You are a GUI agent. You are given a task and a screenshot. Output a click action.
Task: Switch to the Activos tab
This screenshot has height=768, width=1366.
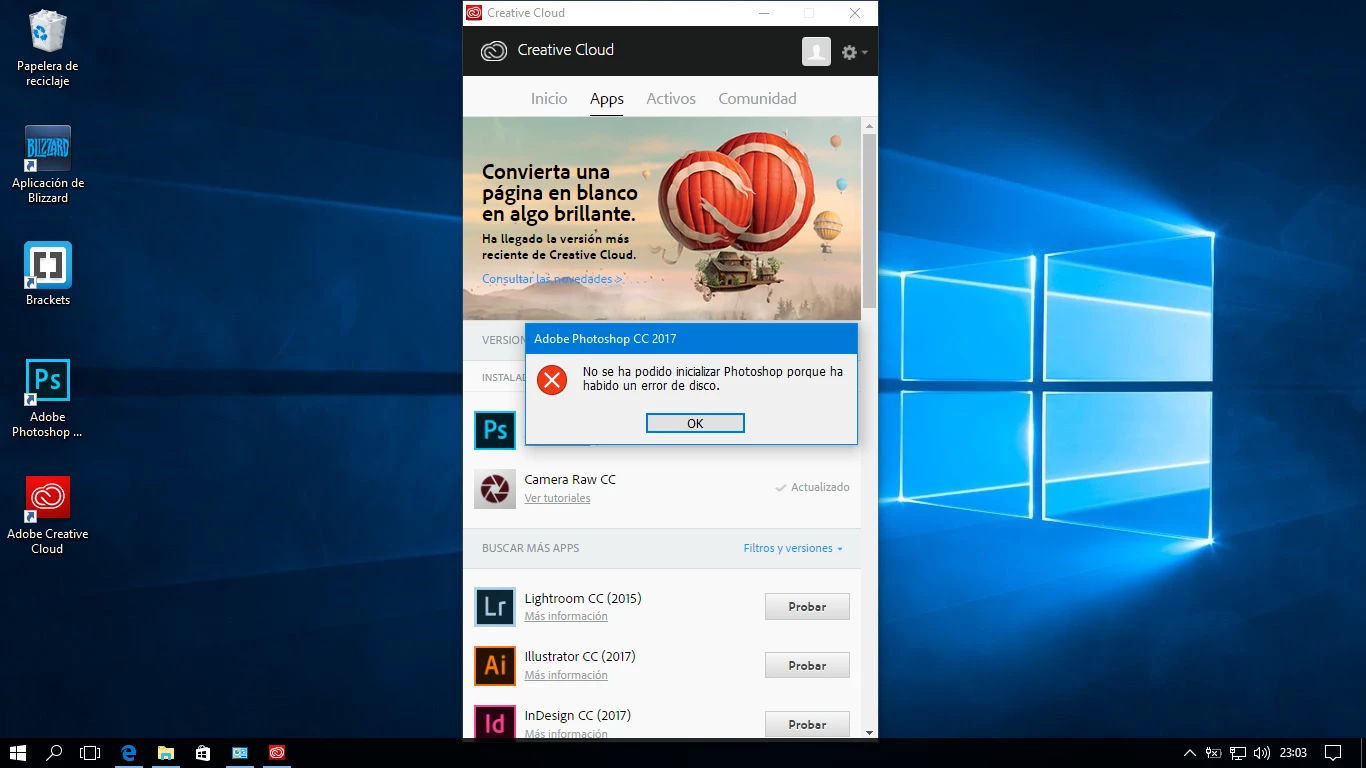pos(671,98)
